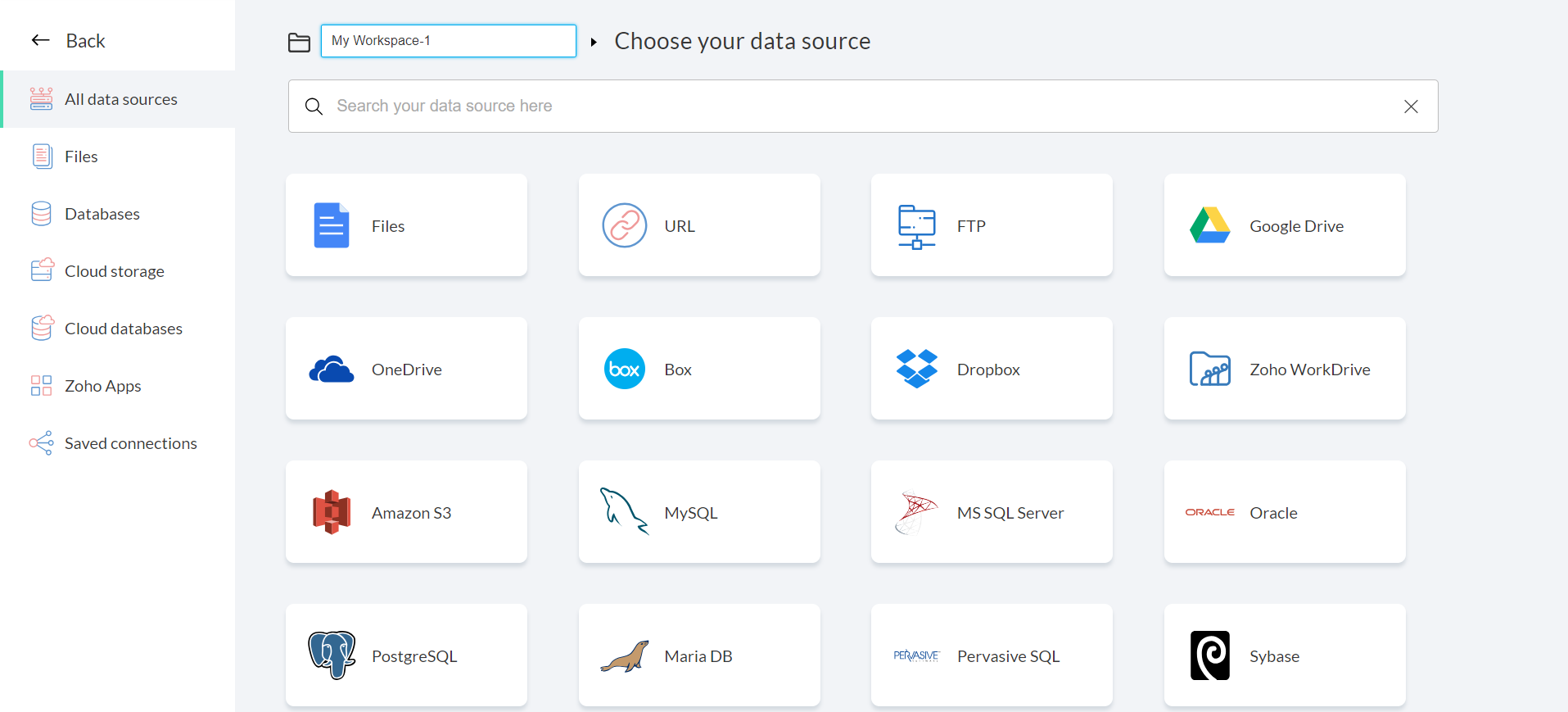Screen dimensions: 1568x712
Task: Click the breadcrumb arrow after workspace name
Action: click(x=594, y=42)
